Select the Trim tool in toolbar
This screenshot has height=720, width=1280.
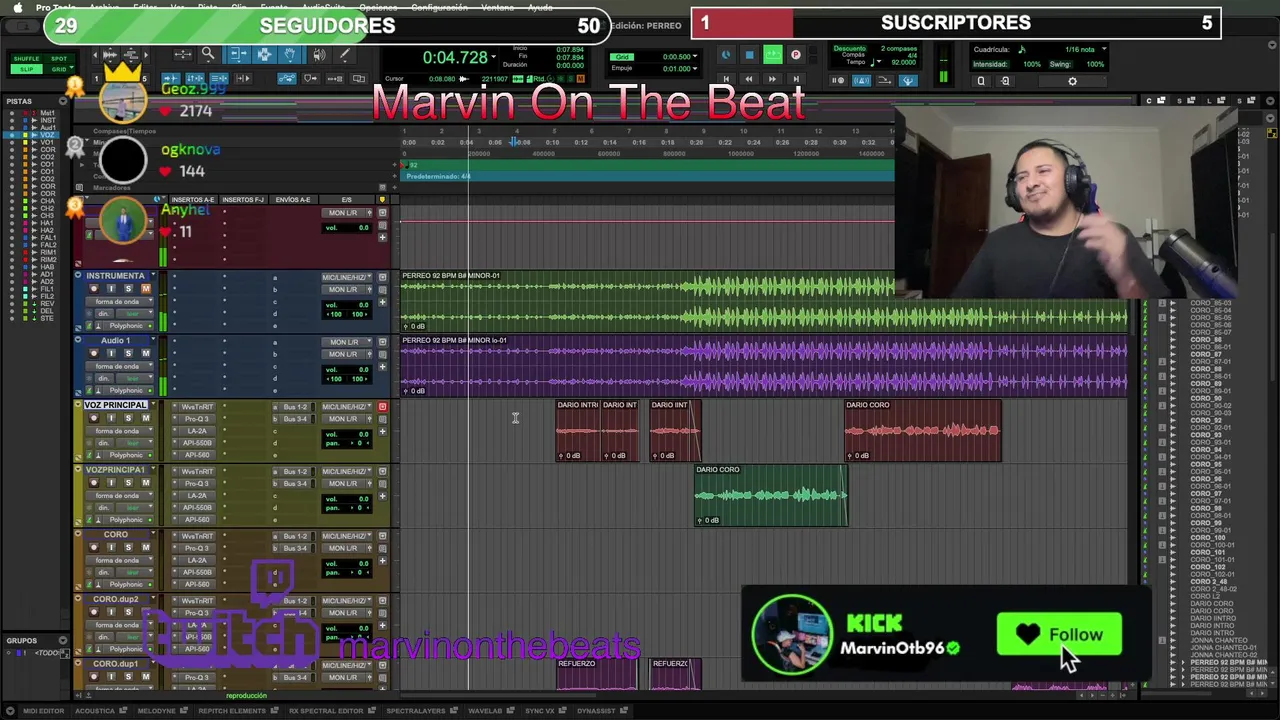click(239, 55)
